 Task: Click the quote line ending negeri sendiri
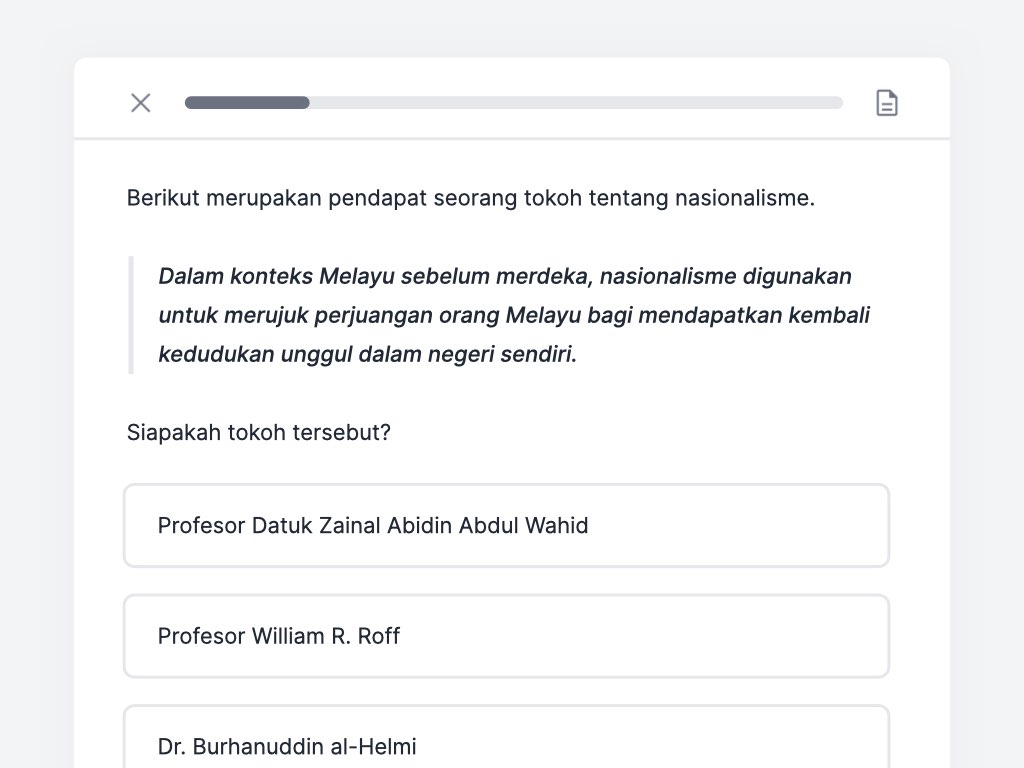coord(368,354)
